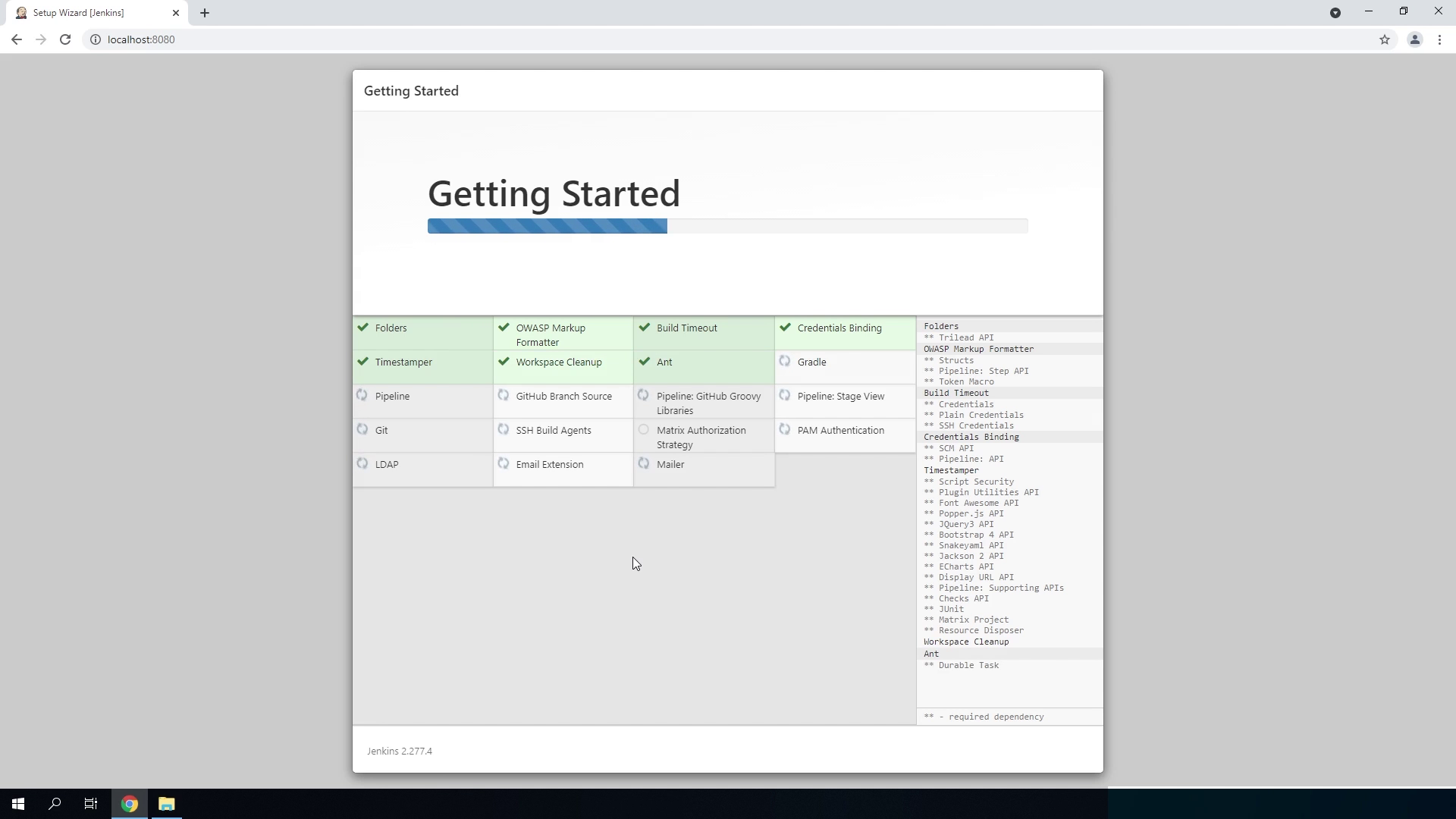Select the Timestamper entry in install log
Screen dimensions: 1456x819
tap(951, 470)
